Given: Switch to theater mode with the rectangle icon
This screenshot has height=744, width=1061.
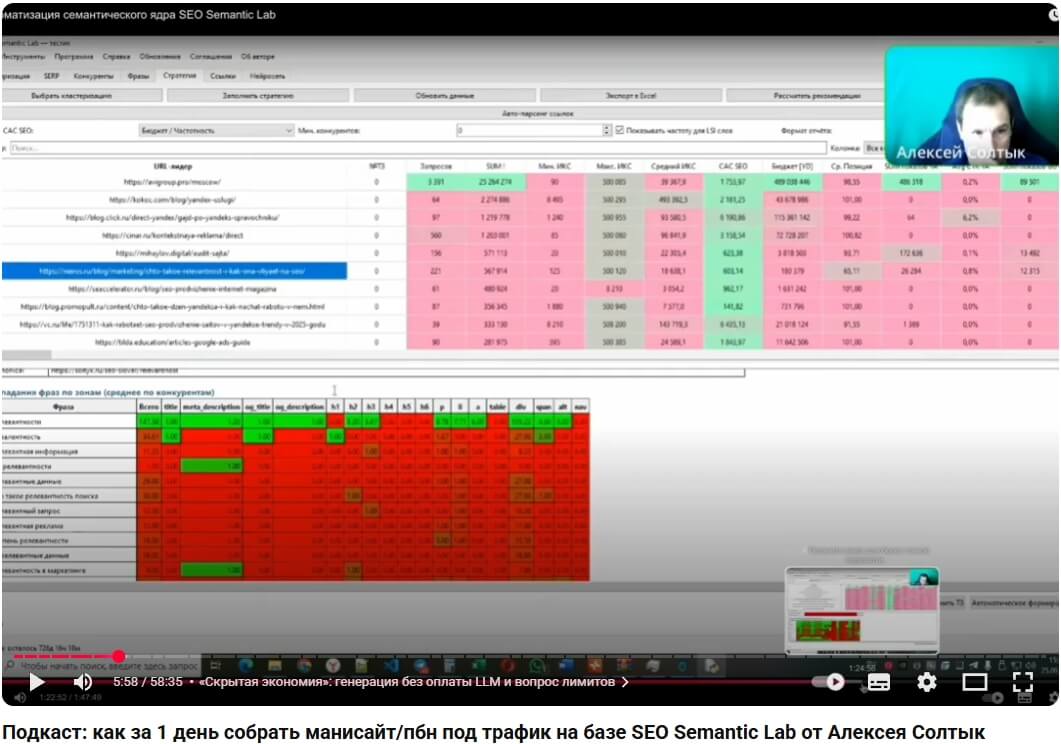Looking at the screenshot, I should tap(974, 682).
